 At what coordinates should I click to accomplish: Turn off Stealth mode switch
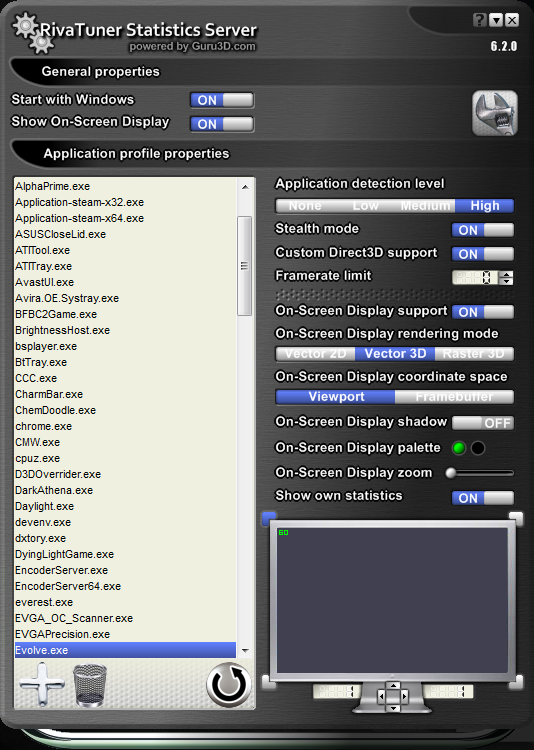[483, 230]
